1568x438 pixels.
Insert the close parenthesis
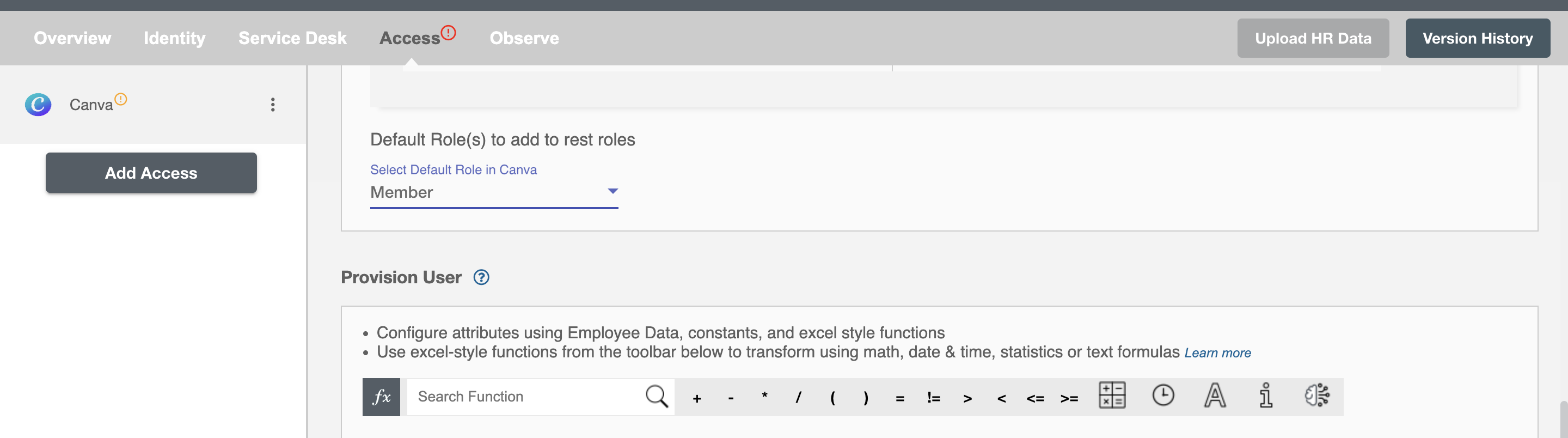866,398
